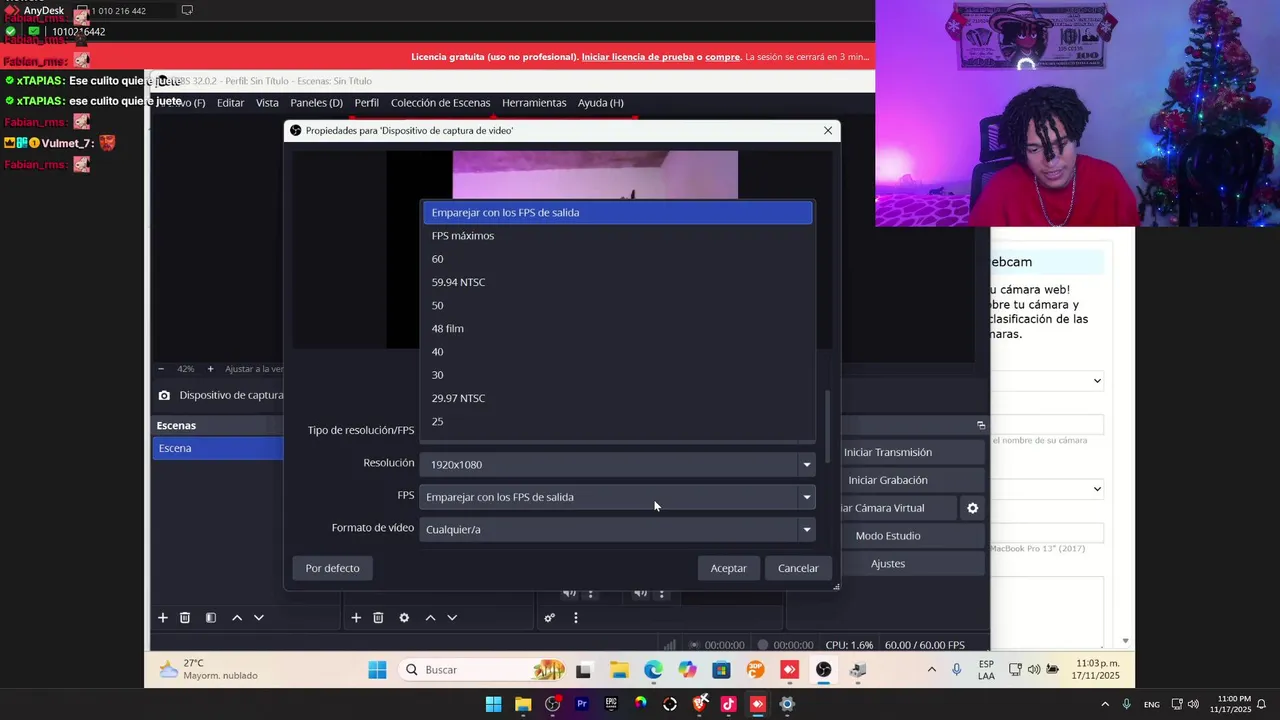Open TikTok app on local taskbar
The image size is (1280, 720).
[728, 704]
